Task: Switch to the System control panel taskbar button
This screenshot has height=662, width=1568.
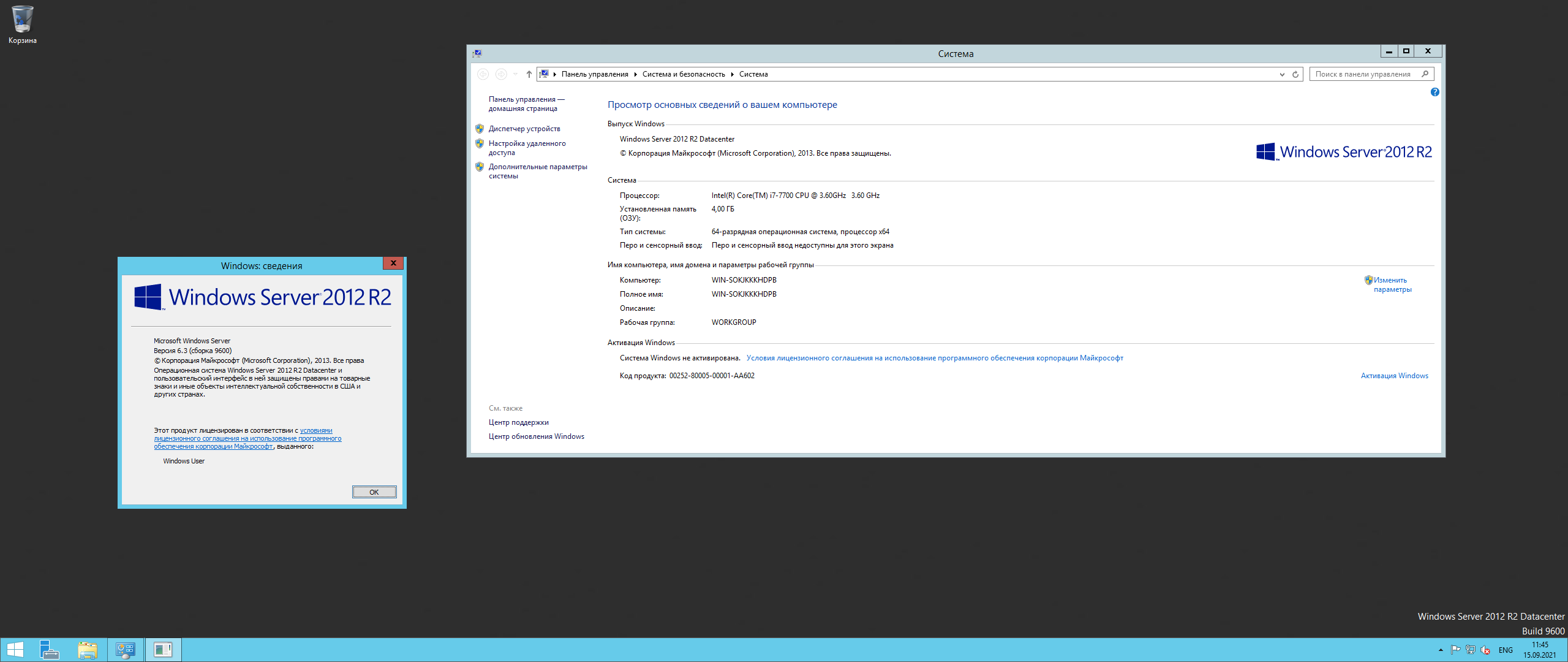Action: 126,650
